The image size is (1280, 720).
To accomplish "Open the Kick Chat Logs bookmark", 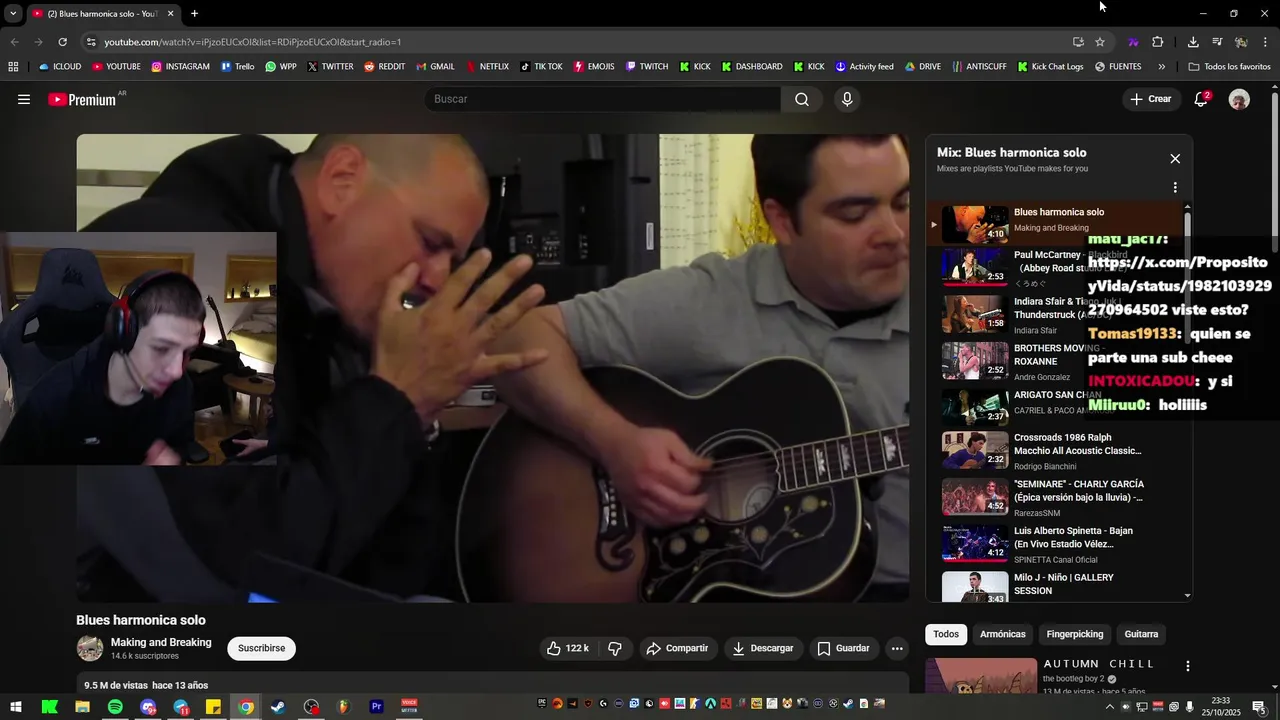I will coord(1050,67).
